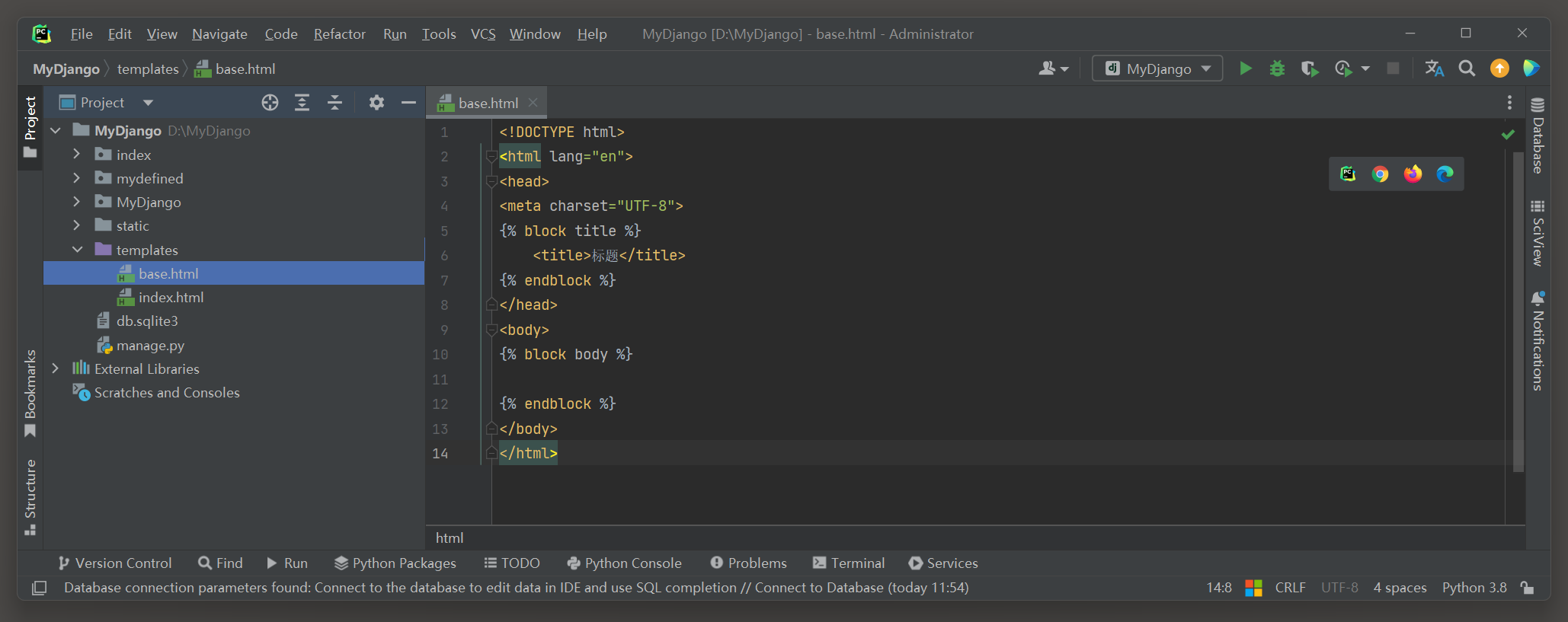
Task: Open the File menu
Action: [82, 34]
